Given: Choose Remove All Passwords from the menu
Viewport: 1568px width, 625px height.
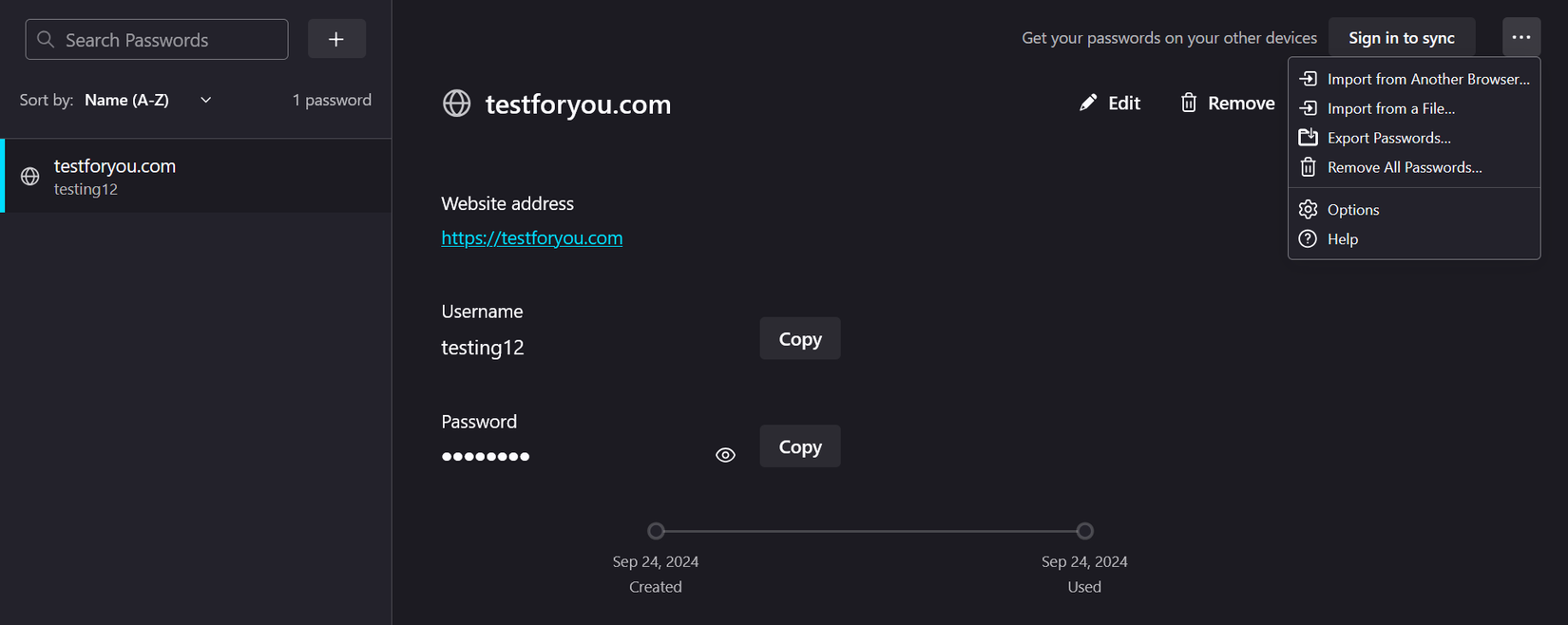Looking at the screenshot, I should click(x=1404, y=167).
